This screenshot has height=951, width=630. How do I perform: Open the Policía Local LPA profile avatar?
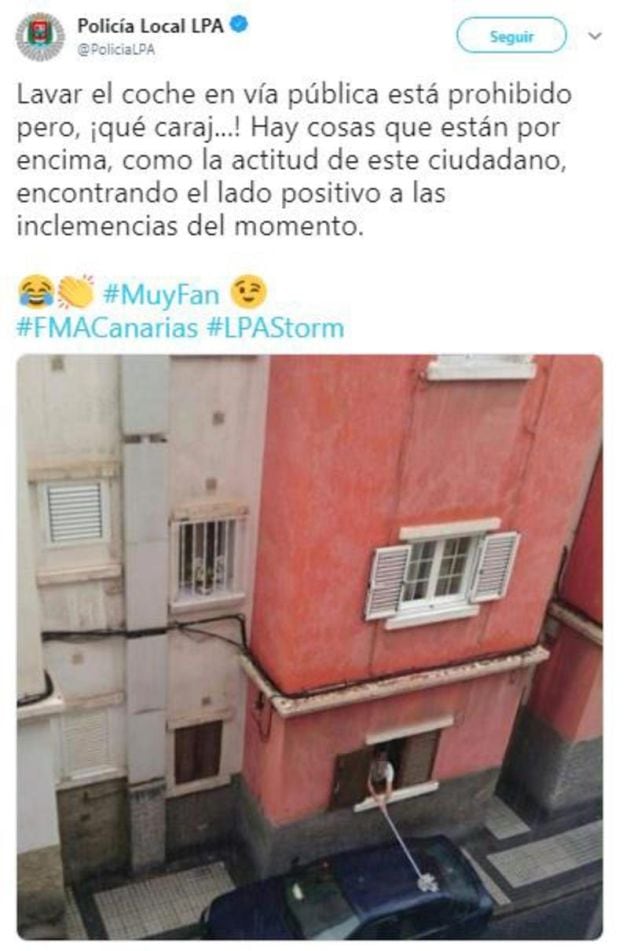point(39,37)
